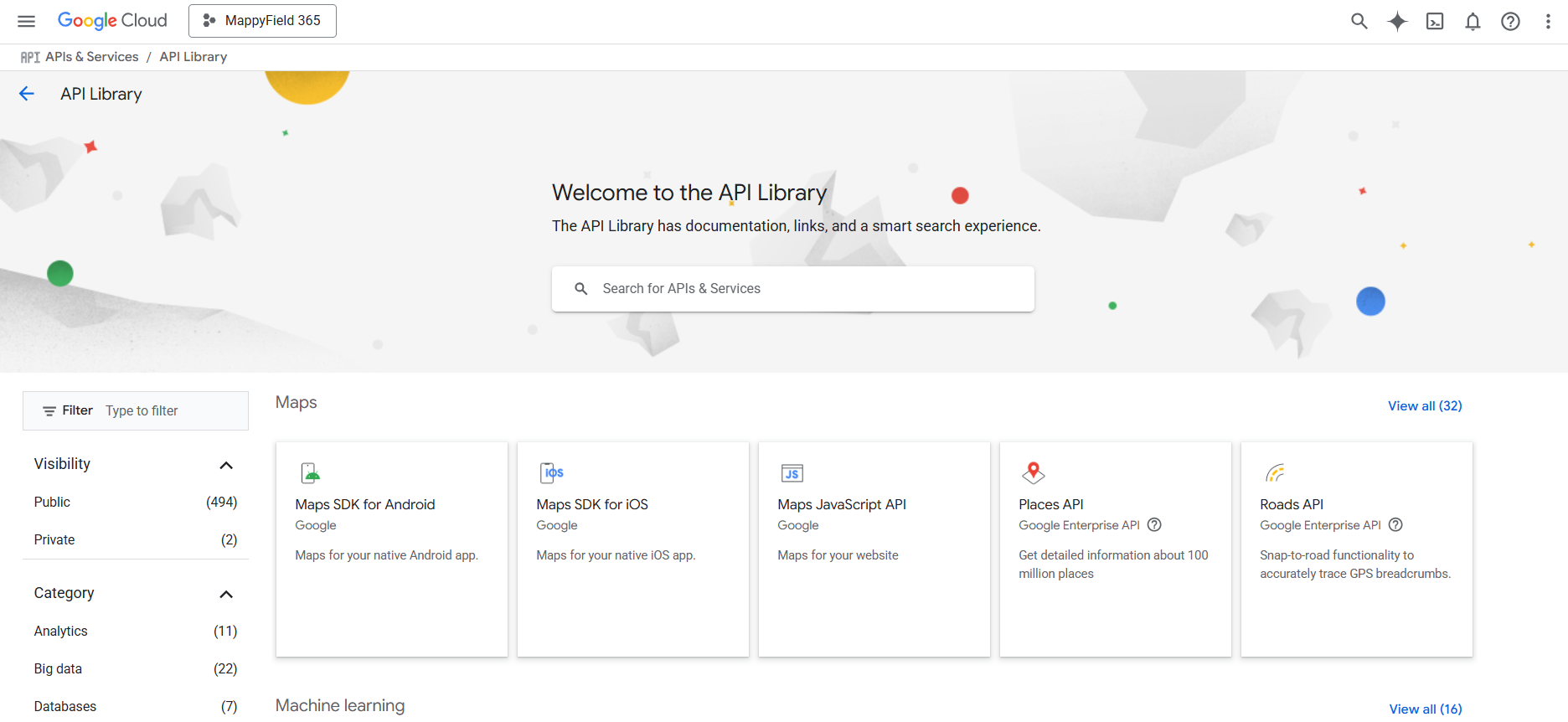Focus the Search for APIs & Services field
The height and width of the screenshot is (722, 1568).
pos(792,289)
